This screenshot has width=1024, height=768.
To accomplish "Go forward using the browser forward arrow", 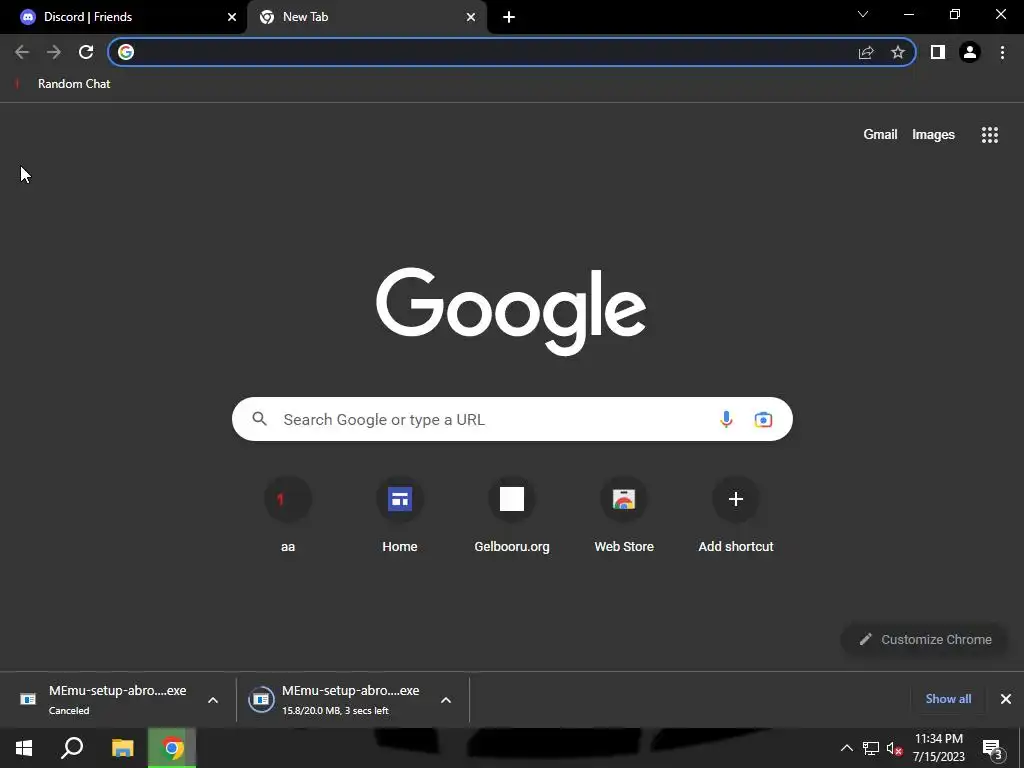I will coord(54,52).
